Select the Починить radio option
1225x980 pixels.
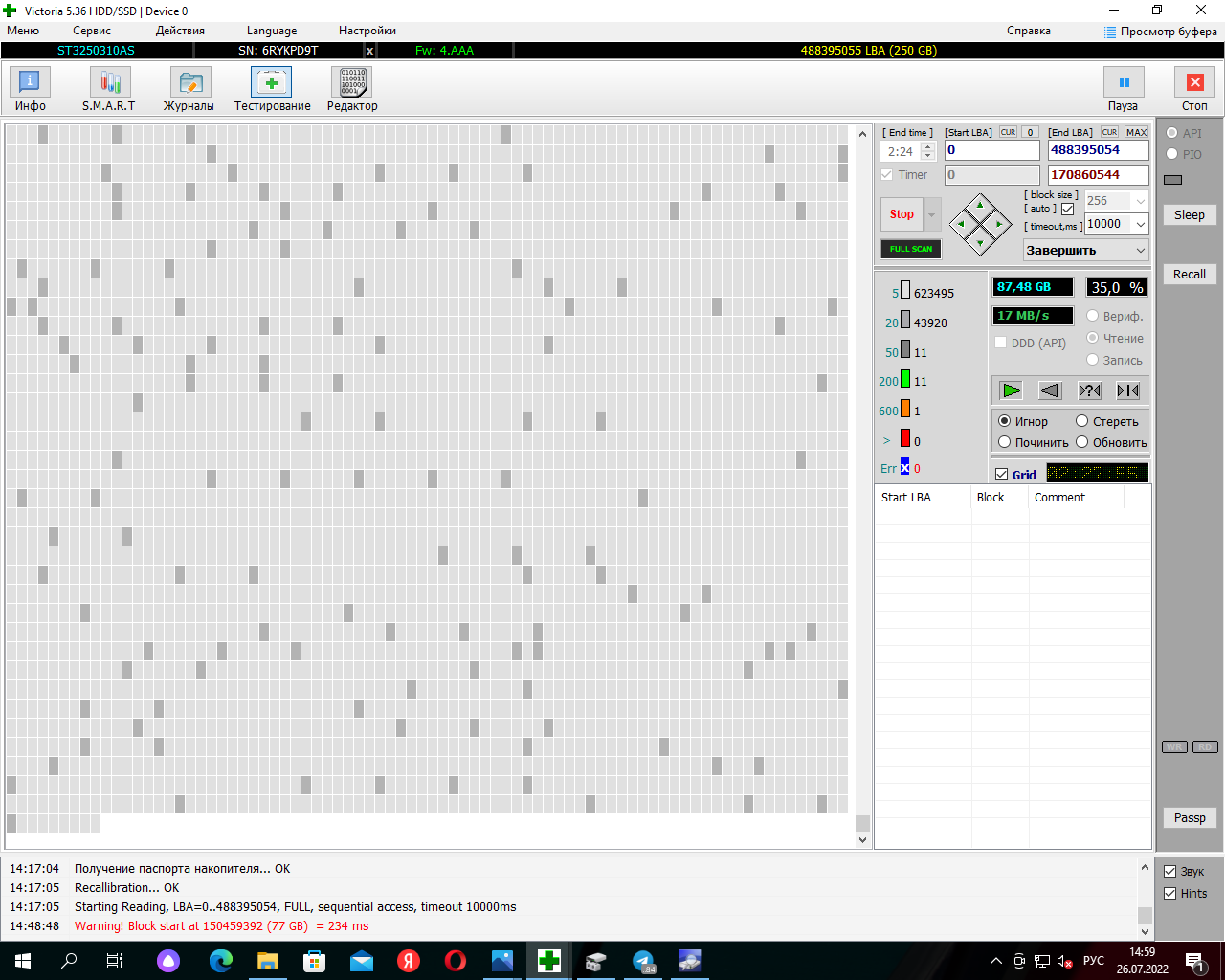point(1005,442)
